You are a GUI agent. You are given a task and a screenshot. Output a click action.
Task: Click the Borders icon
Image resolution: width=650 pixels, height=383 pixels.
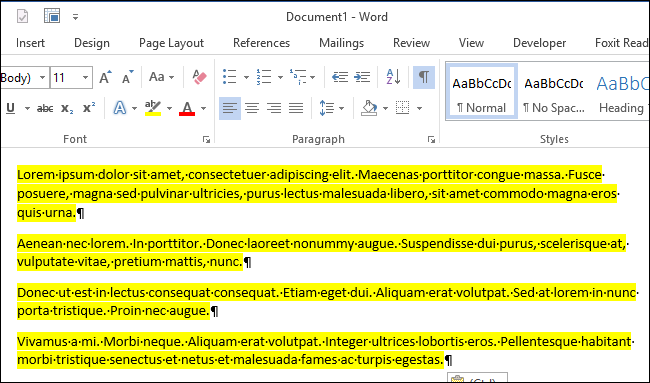403,109
